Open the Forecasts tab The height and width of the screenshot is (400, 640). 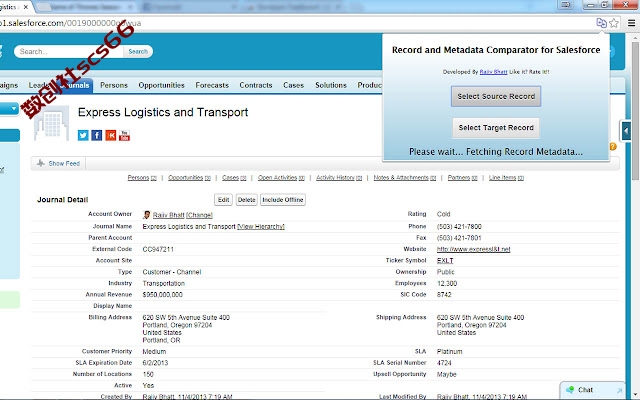(x=212, y=85)
